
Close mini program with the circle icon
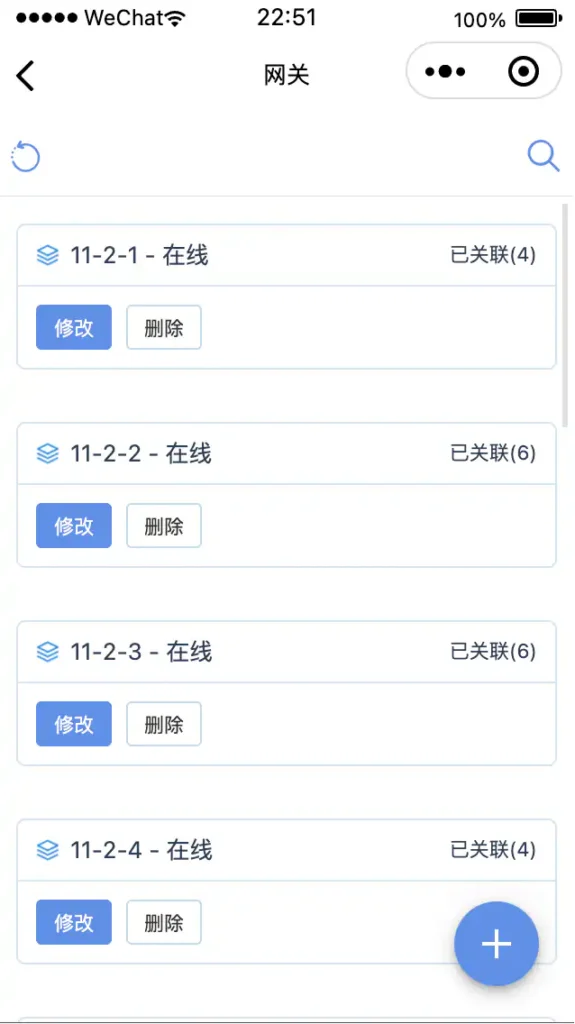[x=523, y=72]
